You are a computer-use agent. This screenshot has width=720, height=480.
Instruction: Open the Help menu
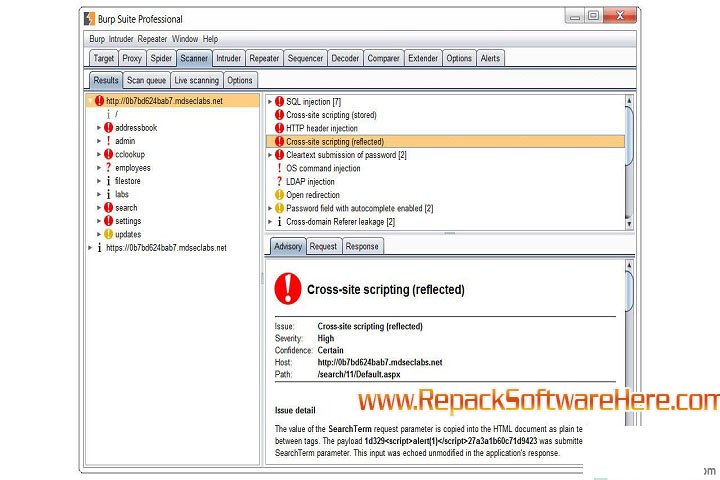point(210,39)
